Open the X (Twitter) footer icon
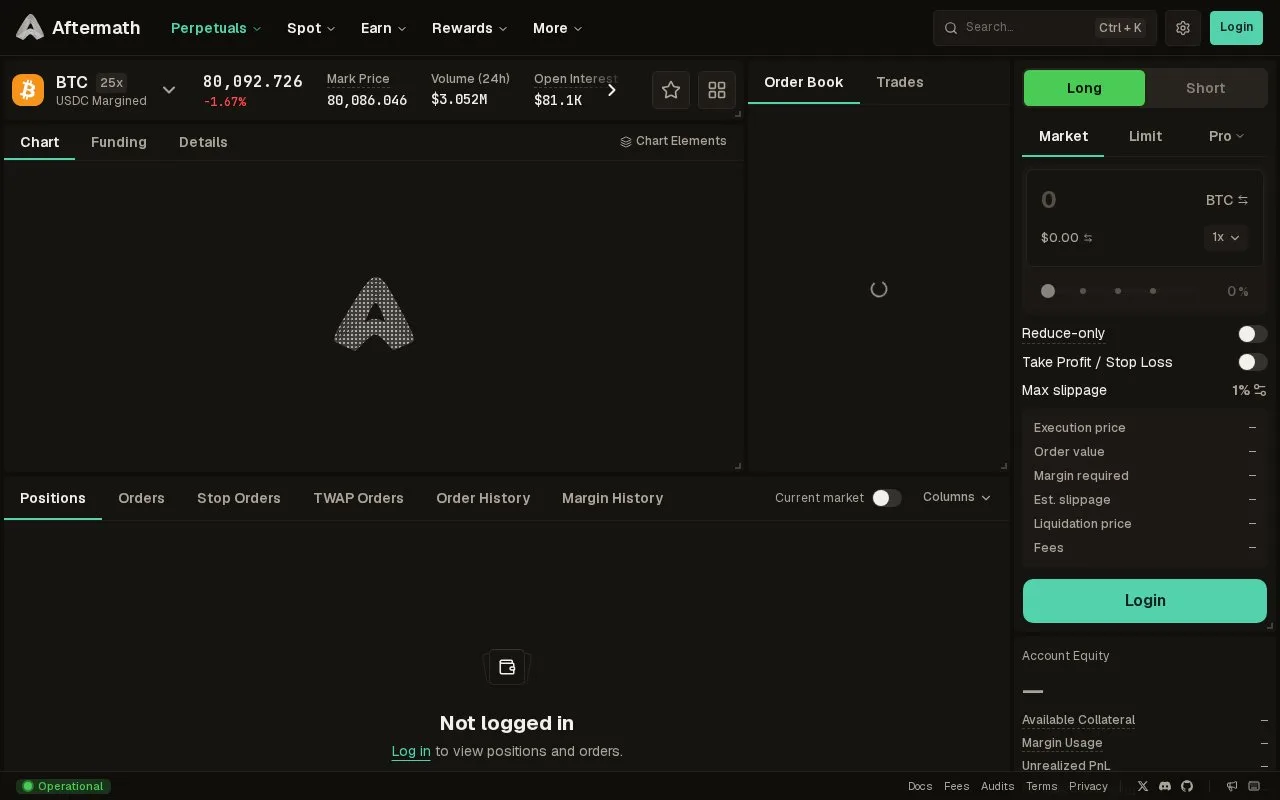This screenshot has width=1280, height=800. pyautogui.click(x=1143, y=786)
